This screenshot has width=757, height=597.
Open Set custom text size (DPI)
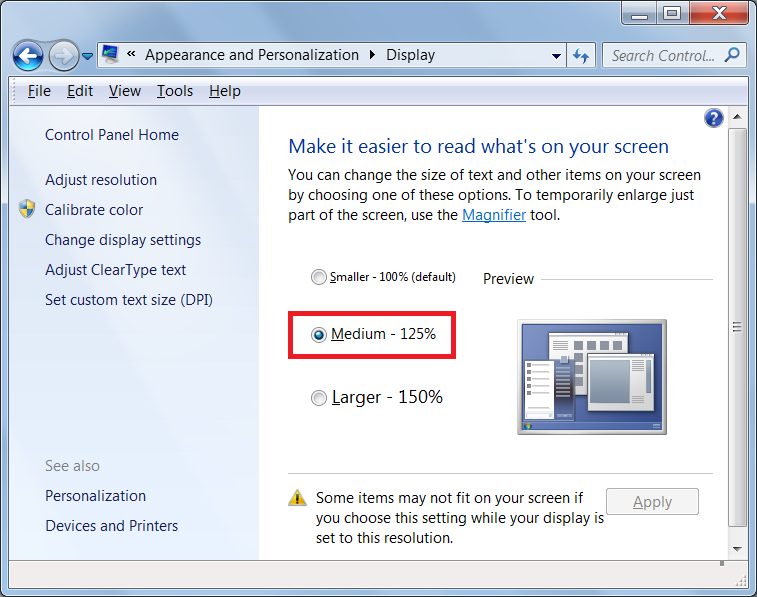[128, 300]
